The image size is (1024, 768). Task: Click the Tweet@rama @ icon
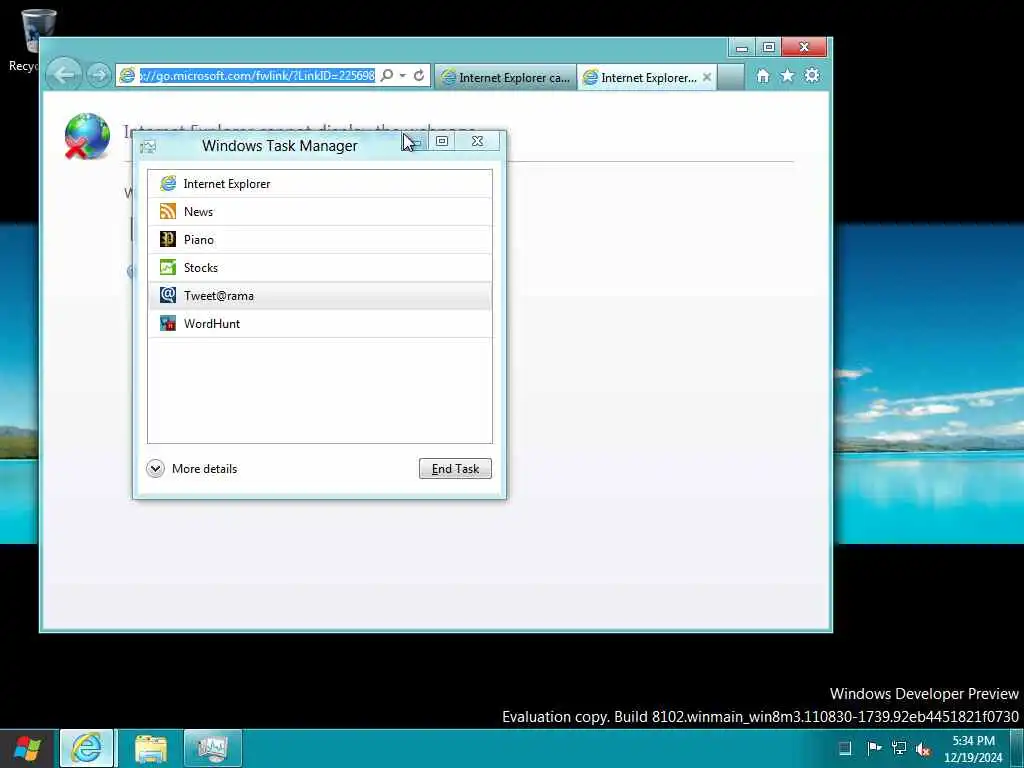(168, 295)
